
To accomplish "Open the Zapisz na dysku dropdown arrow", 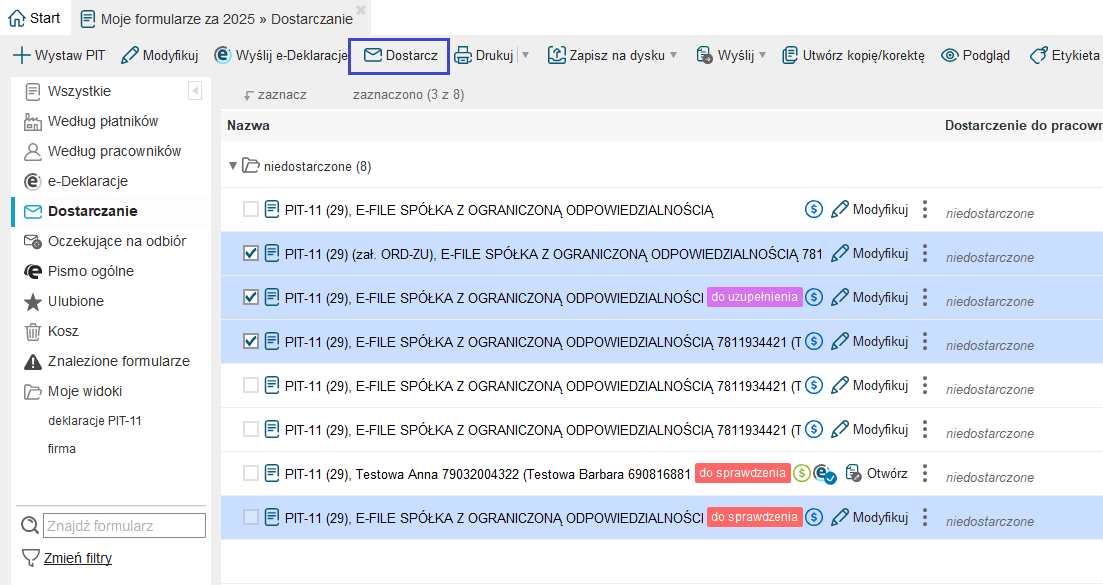I will (673, 55).
